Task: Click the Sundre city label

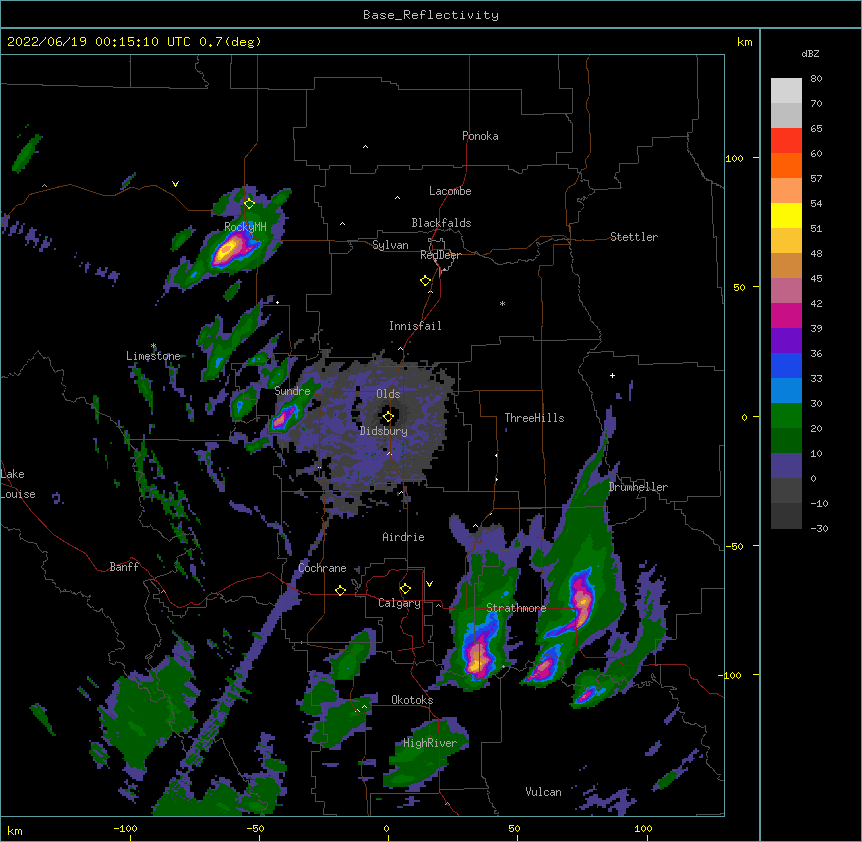Action: 292,391
